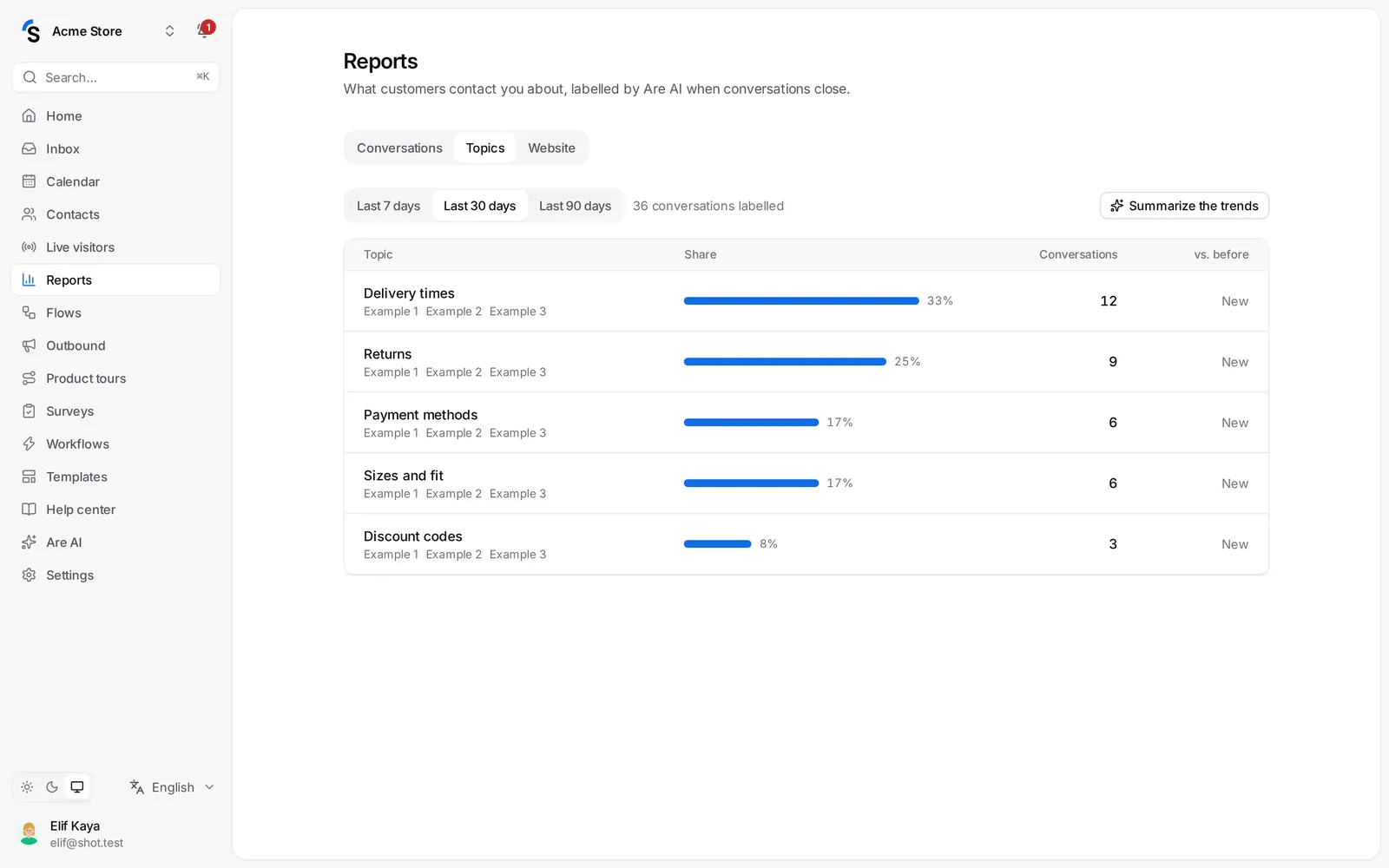Open the English language dropdown
Screen dimensions: 1389x868
coord(172,787)
